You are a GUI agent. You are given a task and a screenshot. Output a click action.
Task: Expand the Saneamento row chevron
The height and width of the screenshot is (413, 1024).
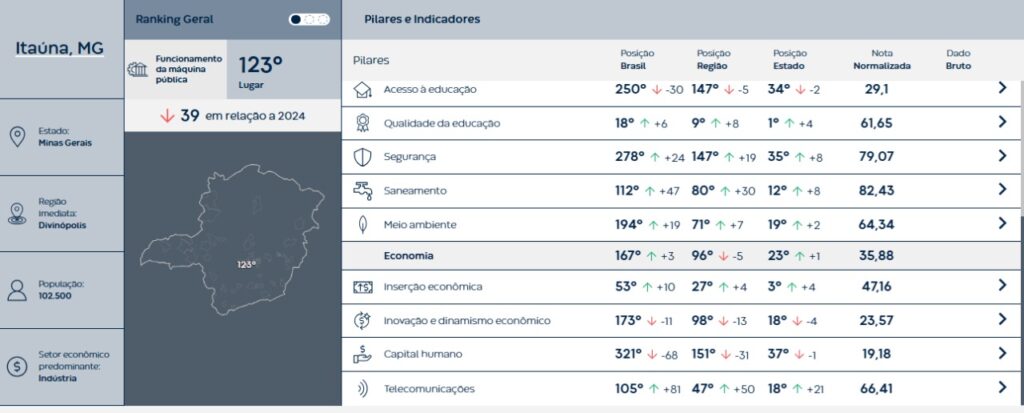point(1001,190)
